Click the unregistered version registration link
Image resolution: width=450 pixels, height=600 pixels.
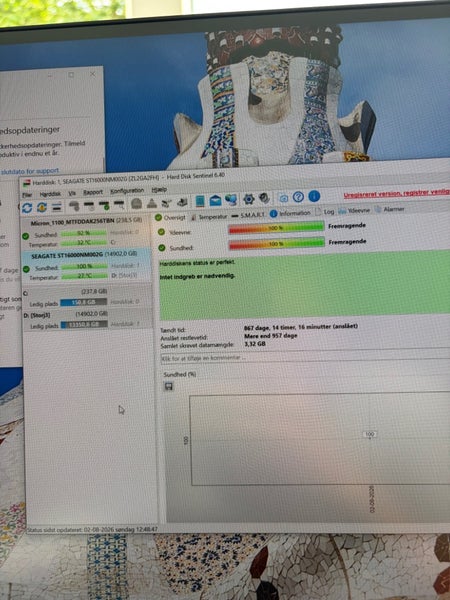coord(396,193)
